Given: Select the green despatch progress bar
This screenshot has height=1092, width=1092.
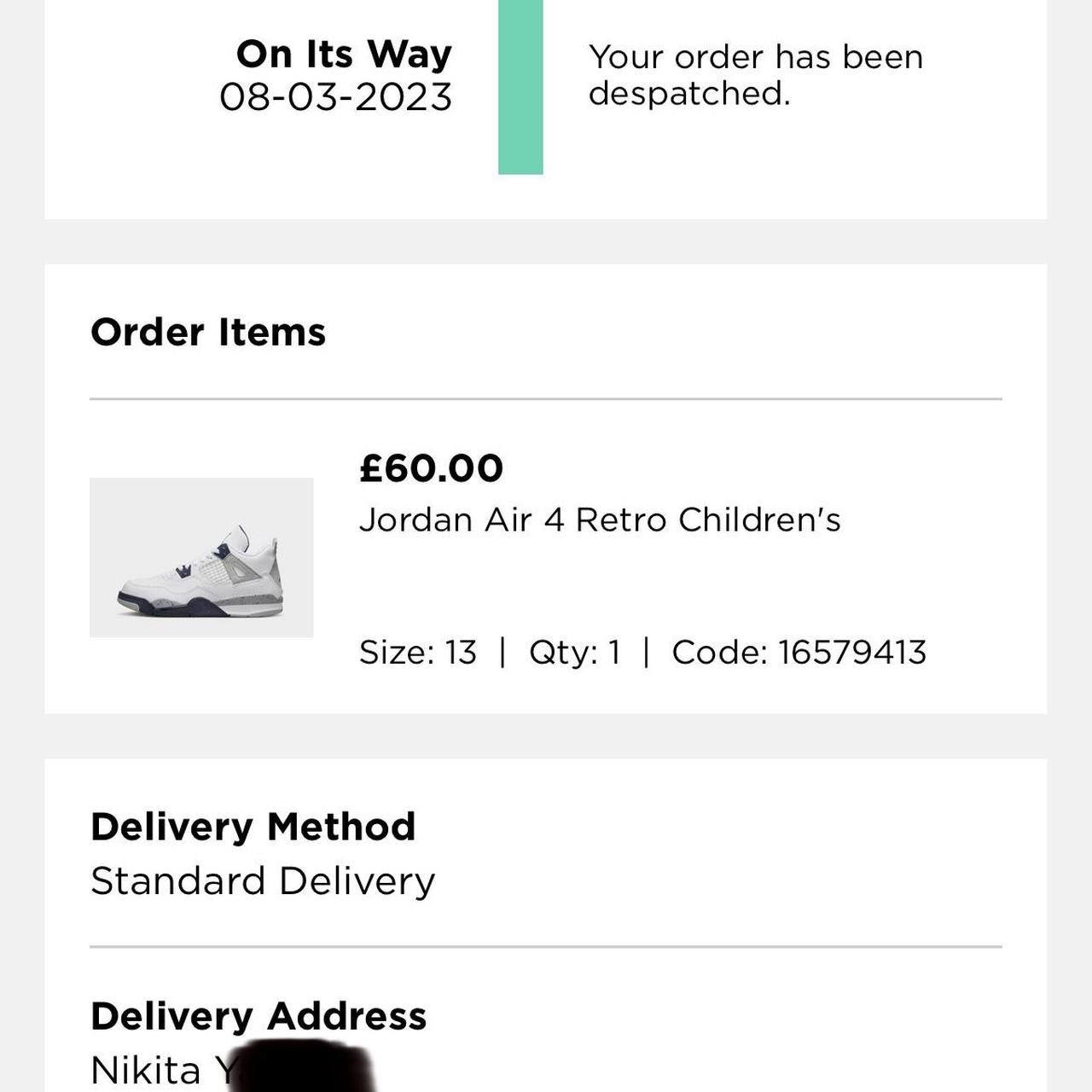Looking at the screenshot, I should click(x=521, y=85).
